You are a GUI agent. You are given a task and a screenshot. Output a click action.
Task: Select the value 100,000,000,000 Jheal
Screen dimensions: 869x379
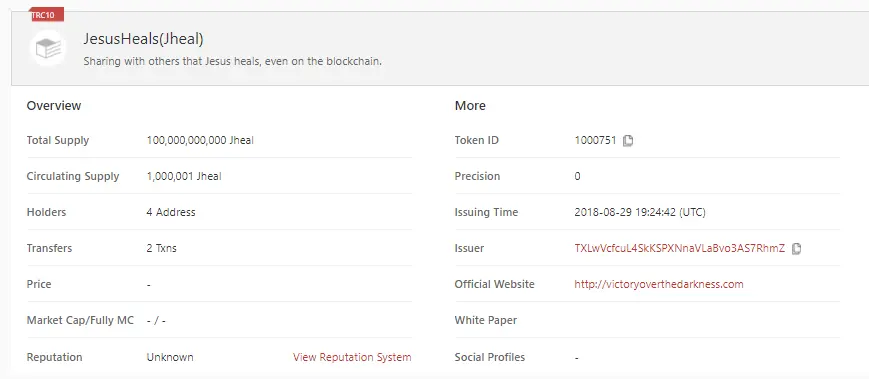point(200,141)
